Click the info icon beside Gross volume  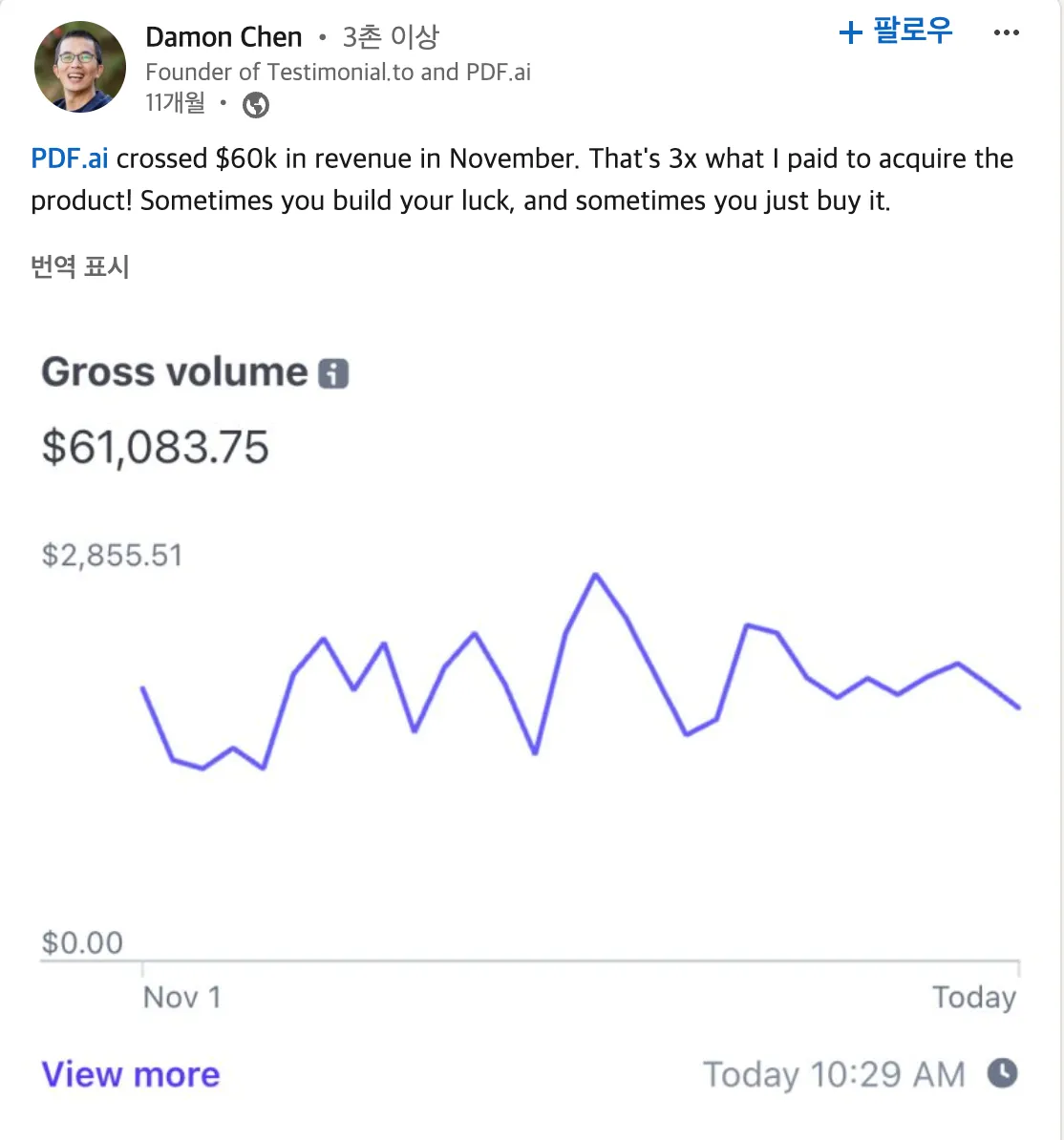333,374
